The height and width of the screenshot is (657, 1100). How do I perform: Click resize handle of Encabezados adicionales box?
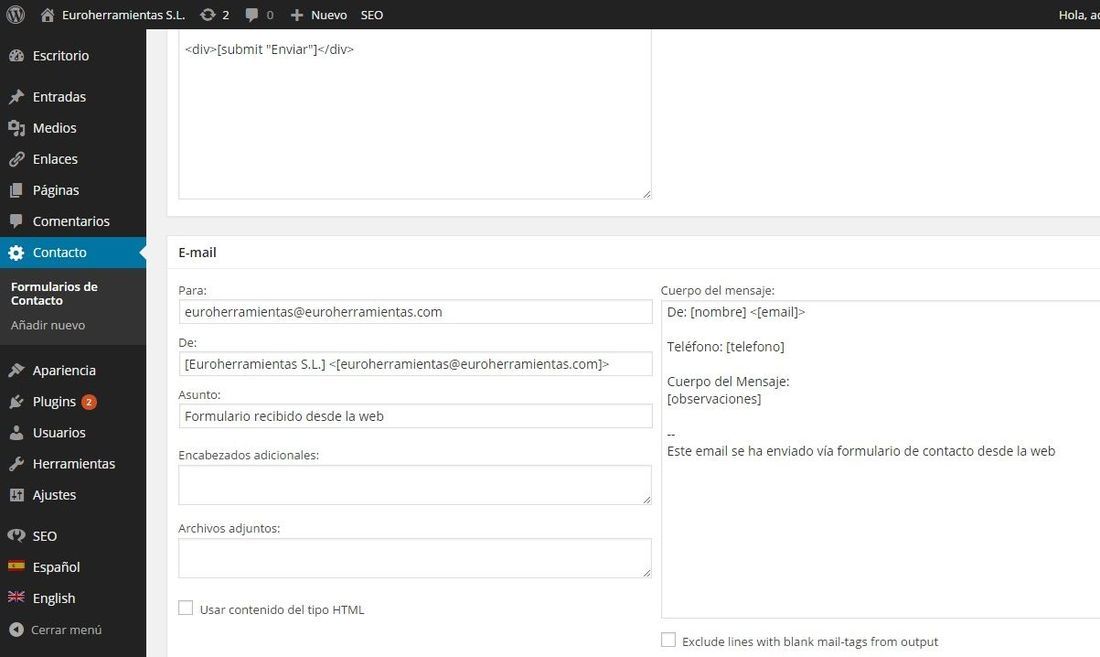click(647, 500)
